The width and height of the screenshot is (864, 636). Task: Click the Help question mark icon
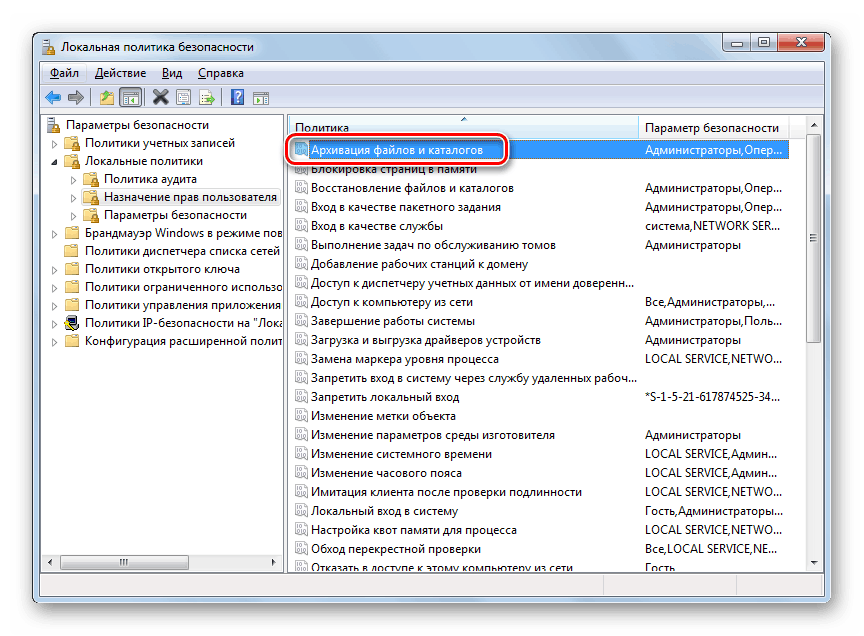coord(237,98)
